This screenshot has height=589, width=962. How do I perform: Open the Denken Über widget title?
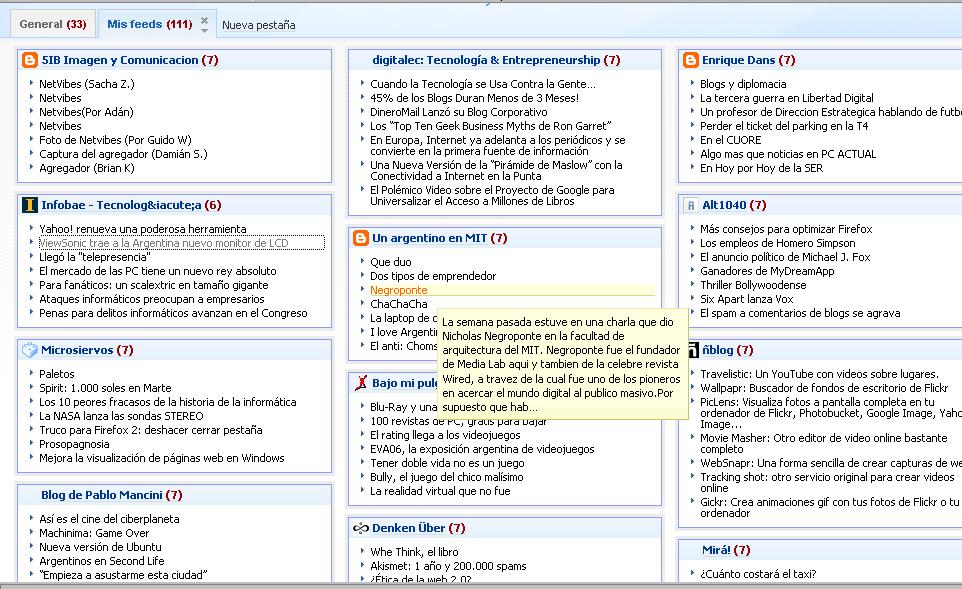click(x=409, y=528)
